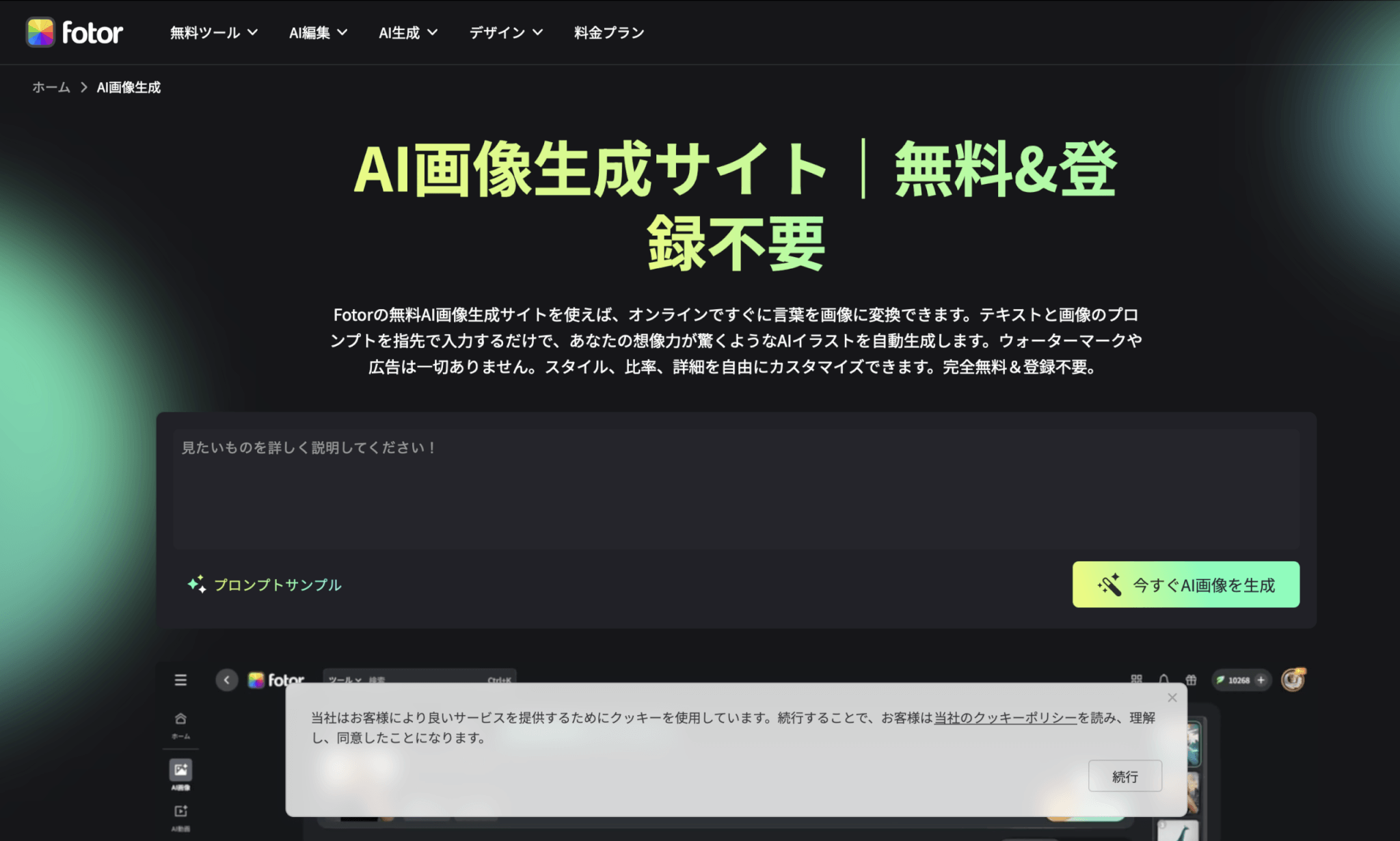Click the home icon in preview sidebar
Viewport: 1400px width, 841px height.
pos(180,719)
